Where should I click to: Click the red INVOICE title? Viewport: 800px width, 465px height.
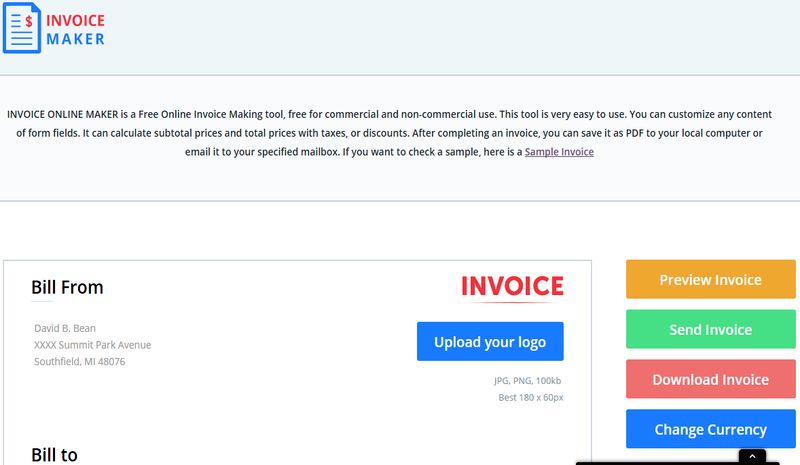[512, 286]
